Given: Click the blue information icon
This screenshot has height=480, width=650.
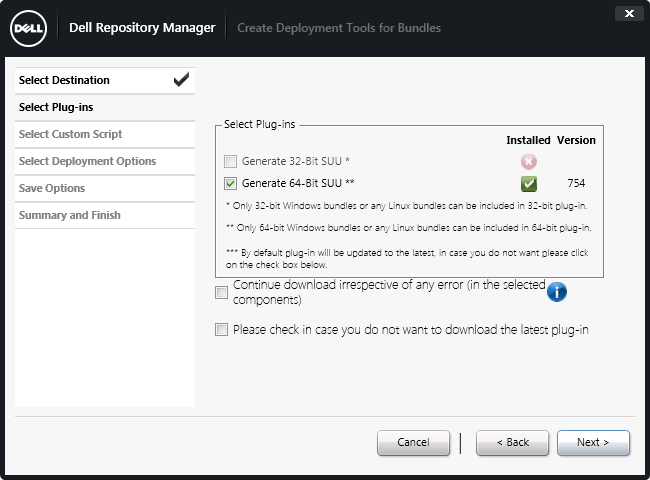Looking at the screenshot, I should click(x=557, y=292).
